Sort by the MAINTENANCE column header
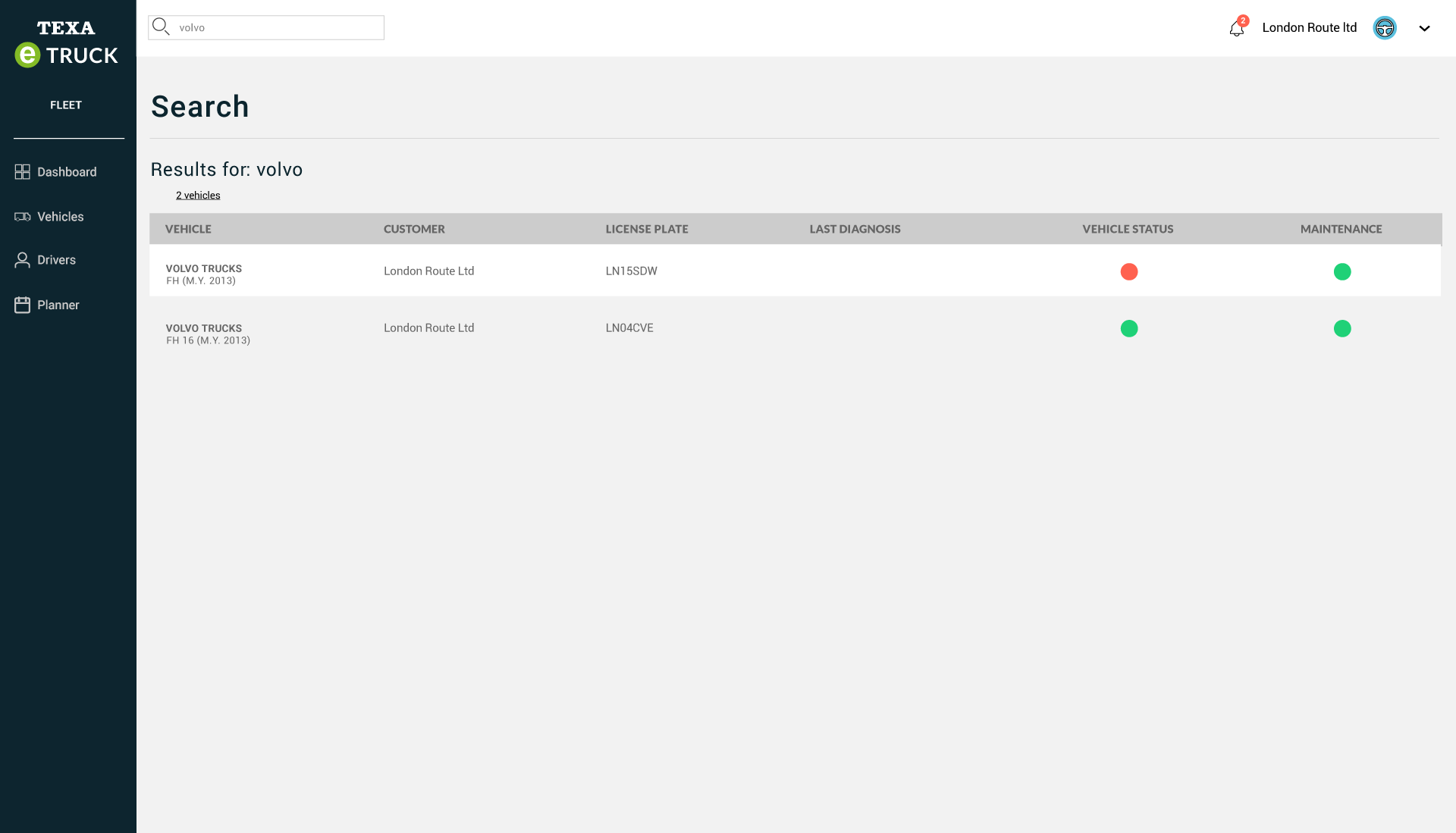 pyautogui.click(x=1341, y=229)
